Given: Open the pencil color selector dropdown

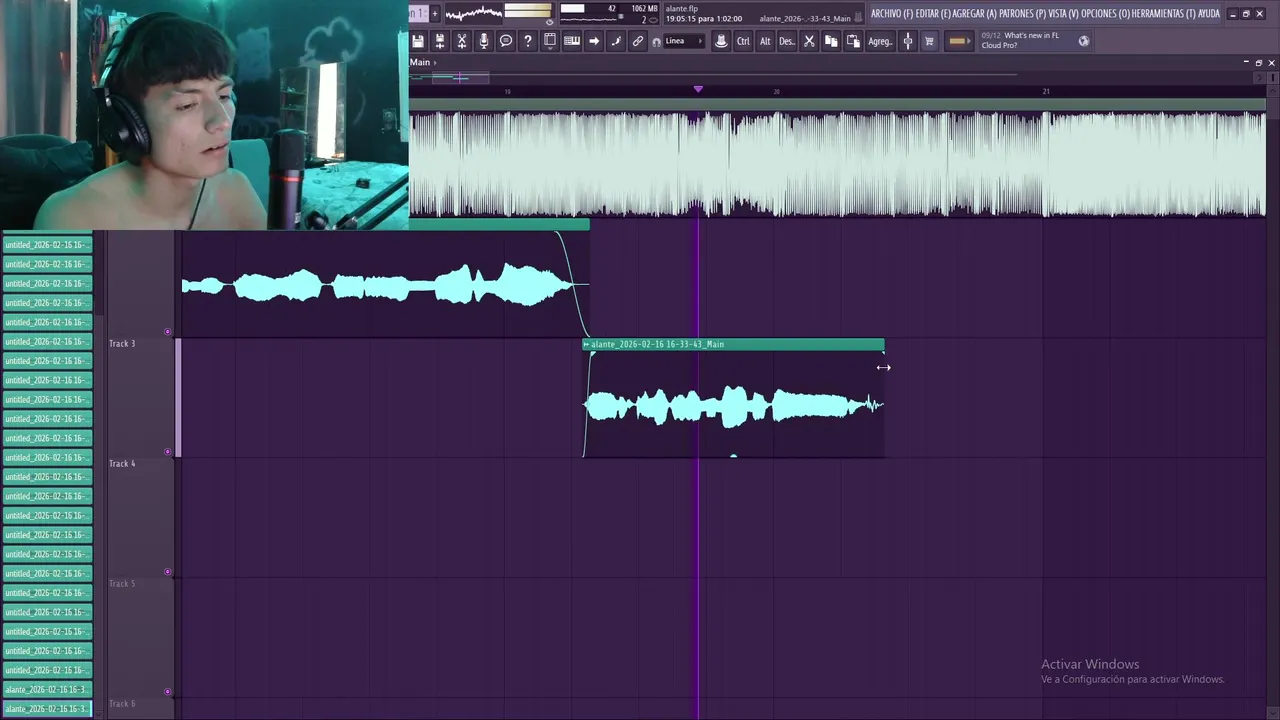Looking at the screenshot, I should (x=958, y=41).
